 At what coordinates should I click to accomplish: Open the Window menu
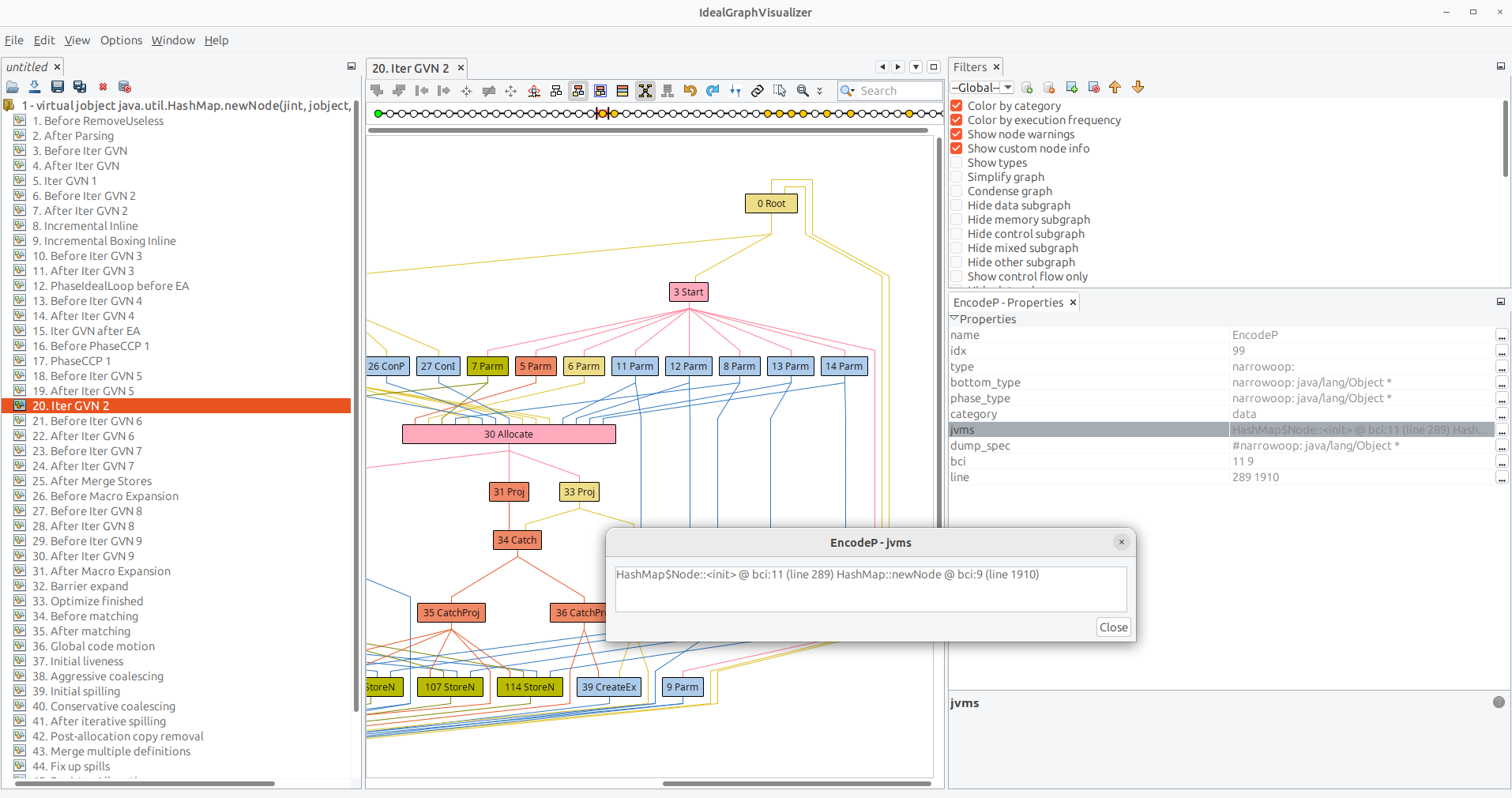[173, 40]
